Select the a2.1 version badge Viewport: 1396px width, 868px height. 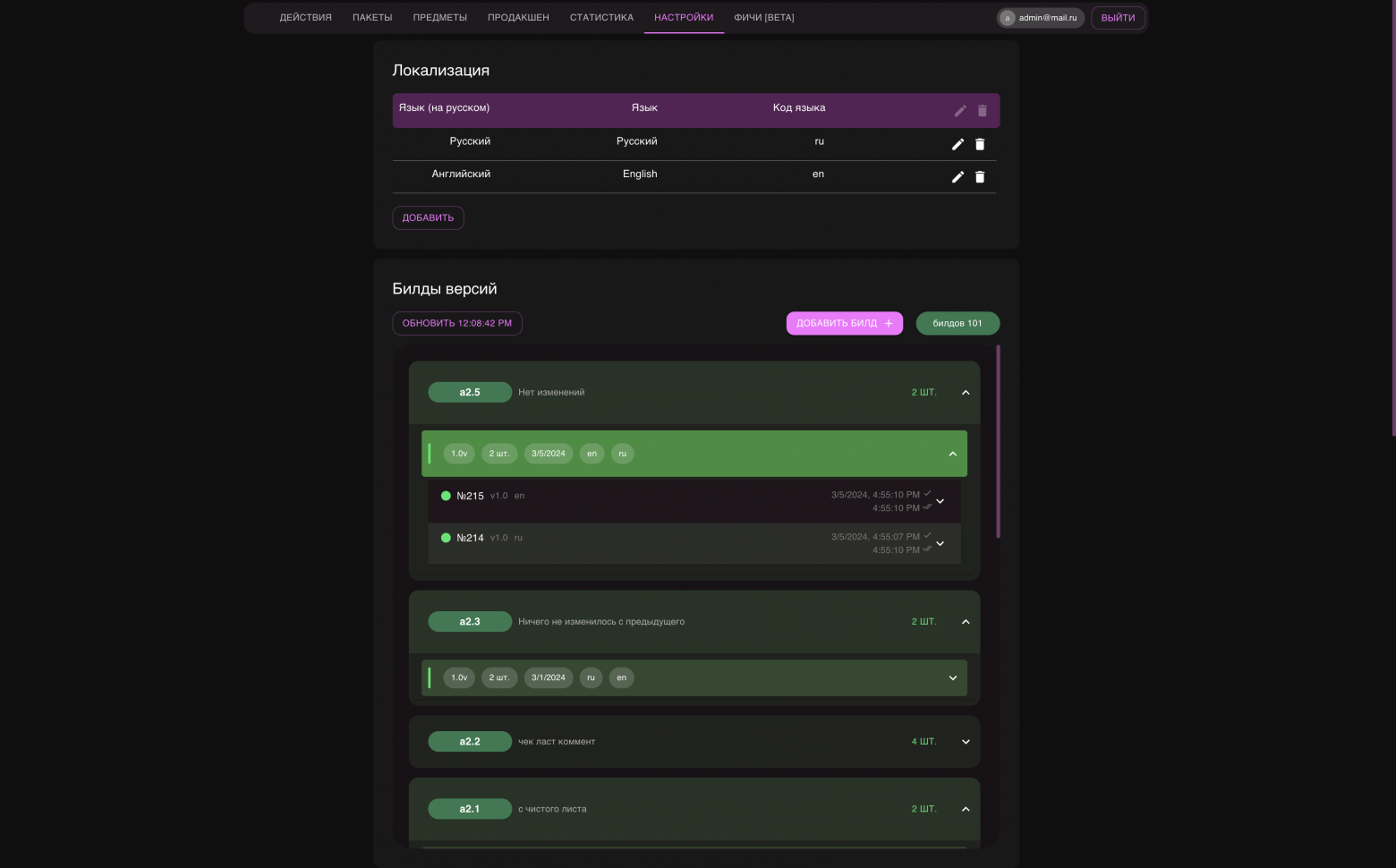(x=470, y=809)
